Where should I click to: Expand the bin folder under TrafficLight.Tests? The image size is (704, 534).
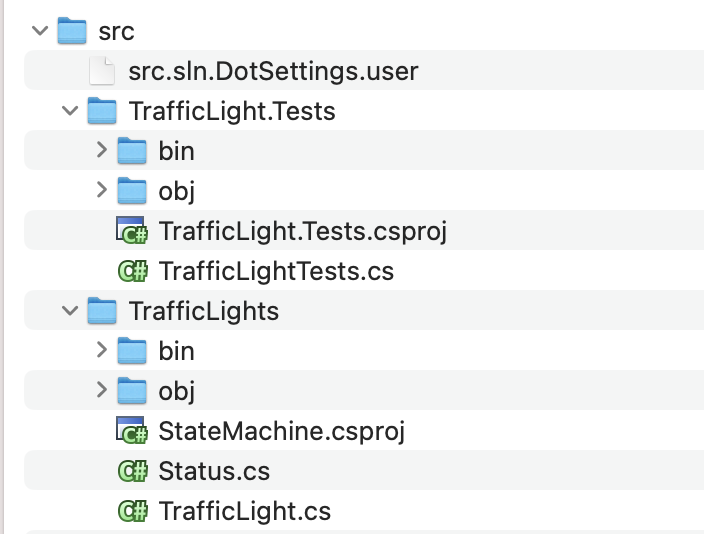tap(100, 151)
